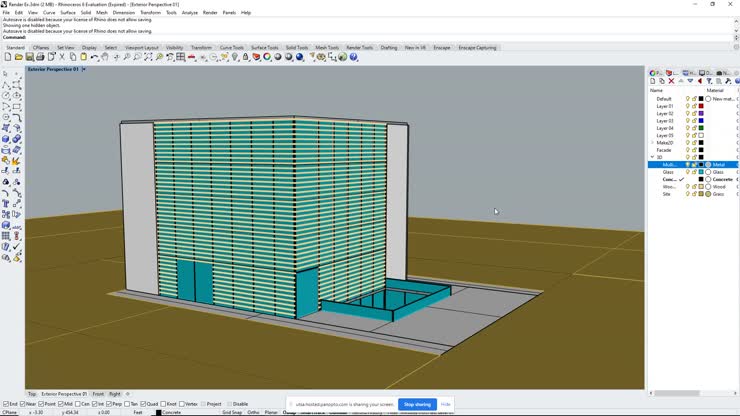
Task: Toggle Grid Snap in status bar
Action: point(232,413)
